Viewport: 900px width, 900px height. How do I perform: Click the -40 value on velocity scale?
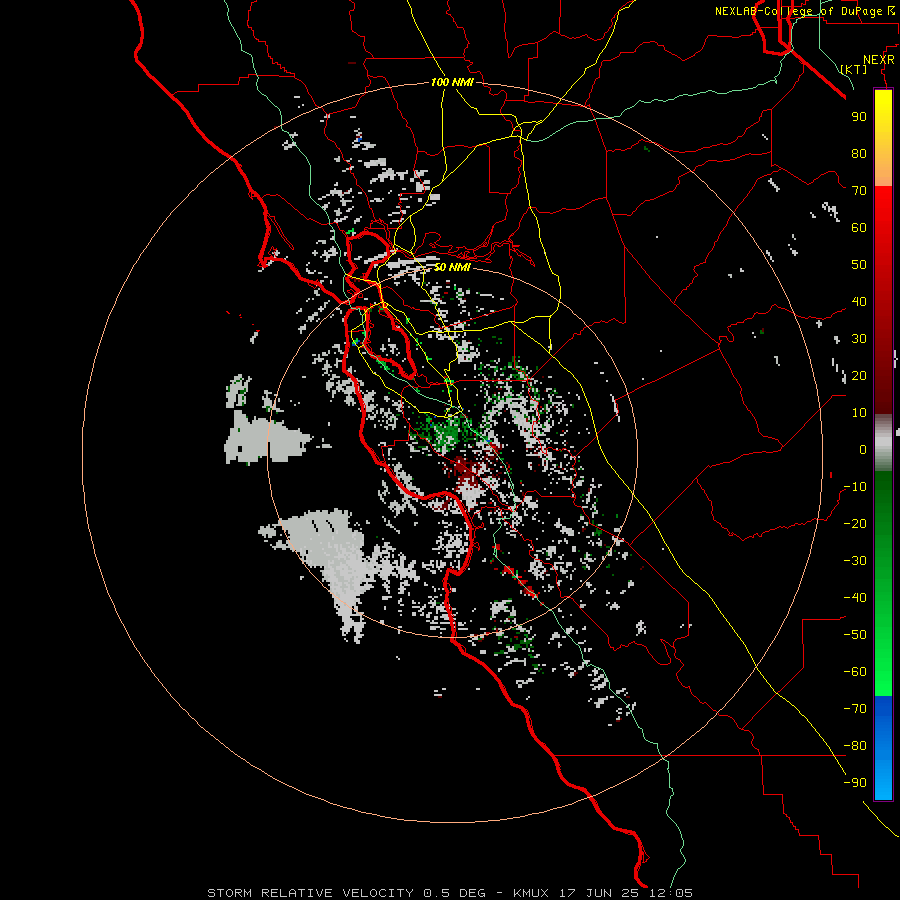[855, 598]
